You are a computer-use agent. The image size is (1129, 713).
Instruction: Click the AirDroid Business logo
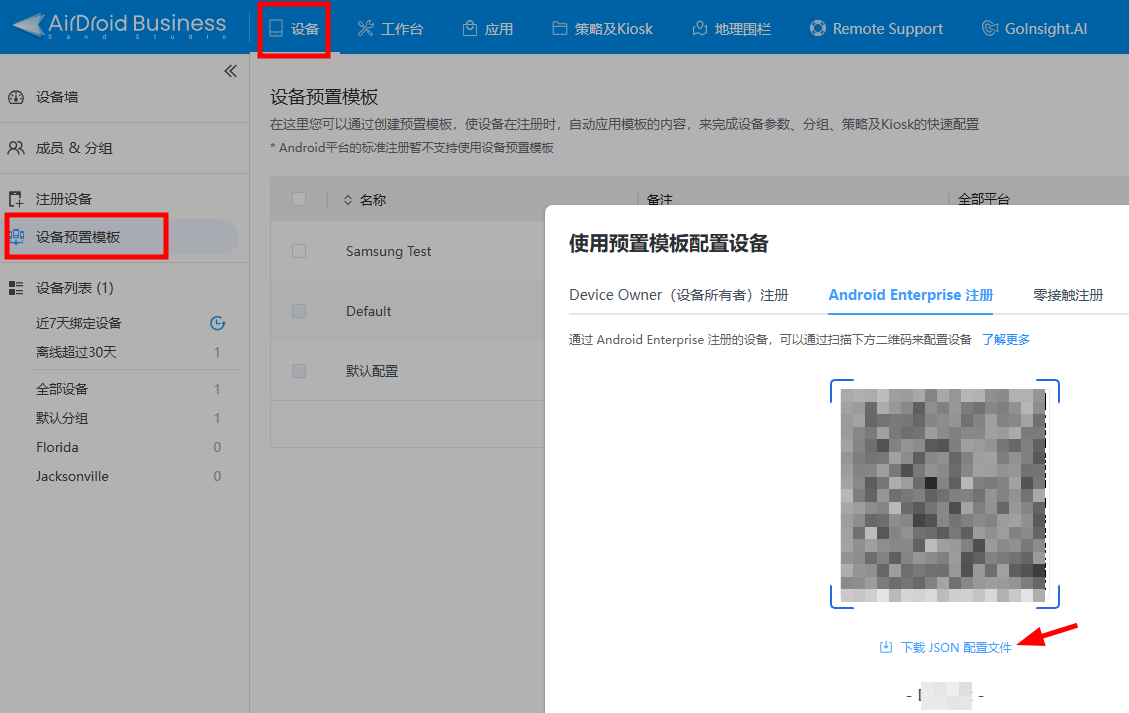(x=120, y=26)
